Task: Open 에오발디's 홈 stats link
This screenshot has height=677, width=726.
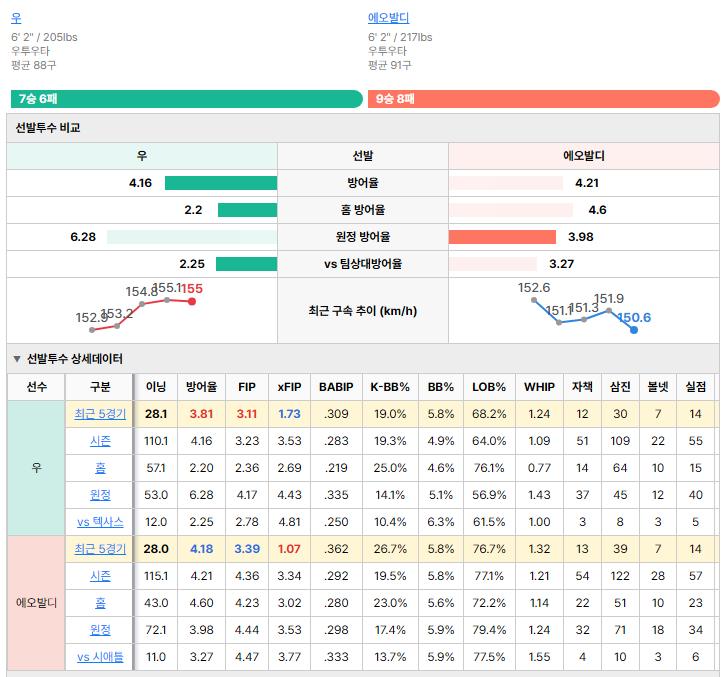Action: pos(100,603)
